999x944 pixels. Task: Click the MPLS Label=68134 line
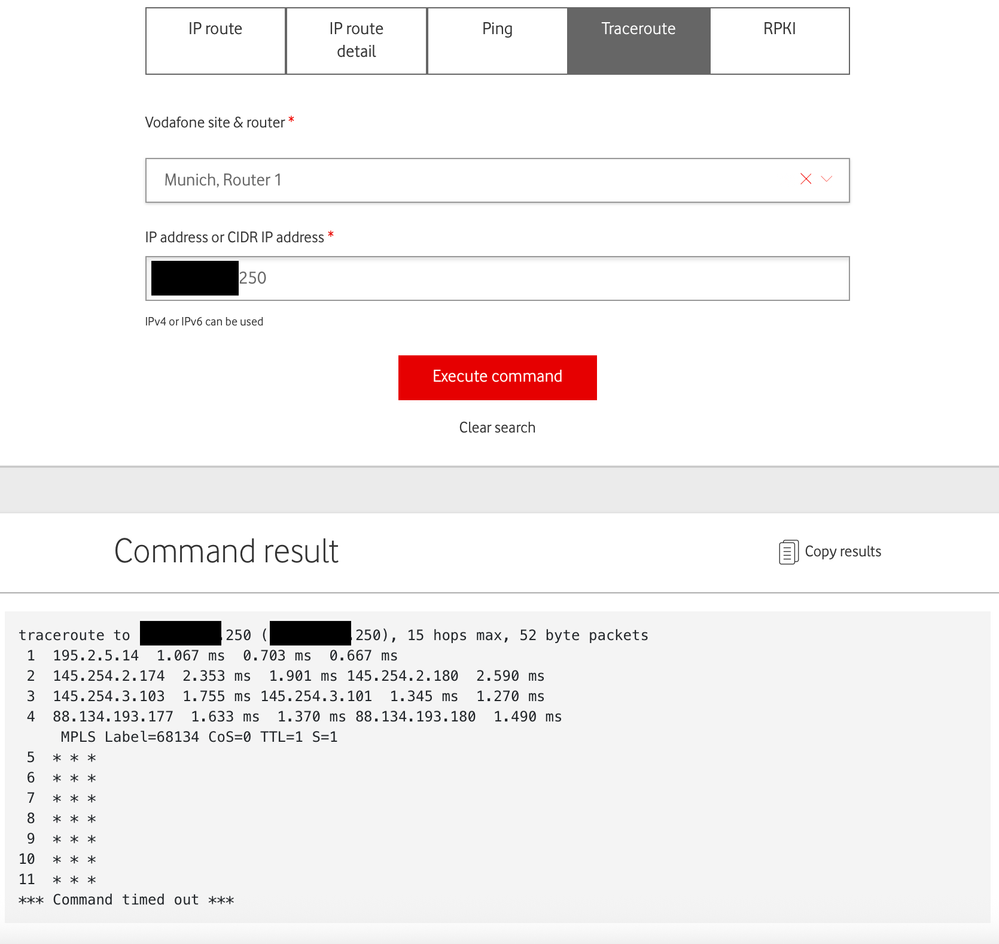(199, 737)
